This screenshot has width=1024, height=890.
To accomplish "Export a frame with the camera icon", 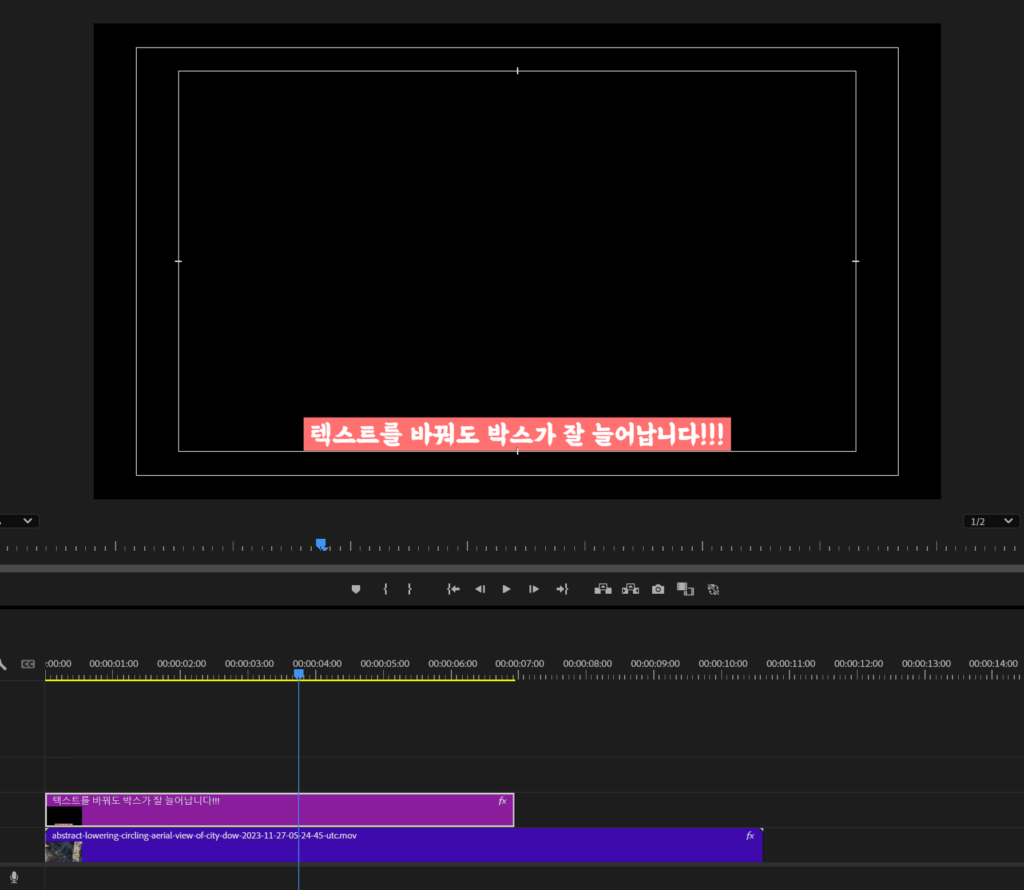I will (x=658, y=589).
